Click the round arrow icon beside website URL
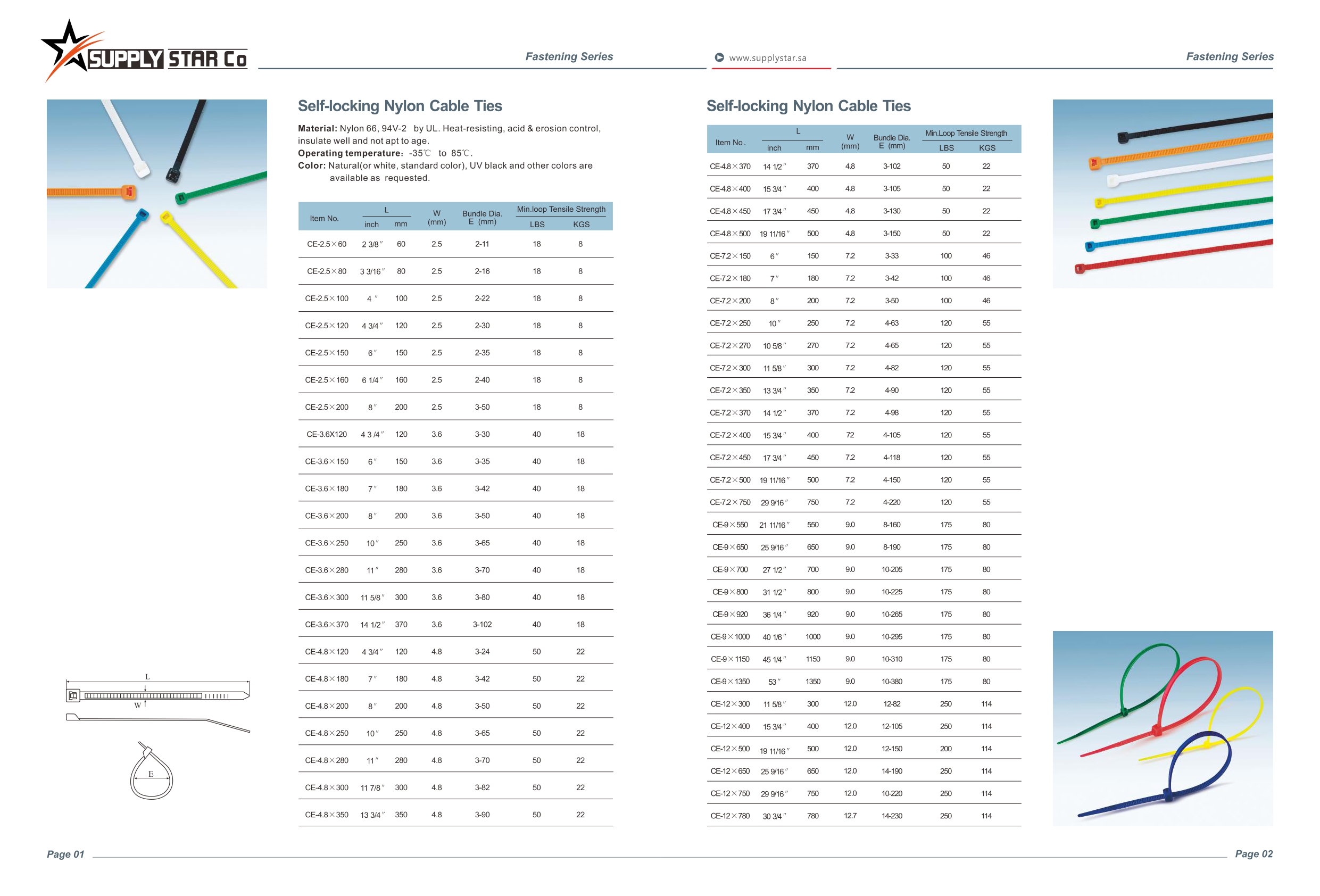Screen dimensions: 1320x896 tap(719, 57)
